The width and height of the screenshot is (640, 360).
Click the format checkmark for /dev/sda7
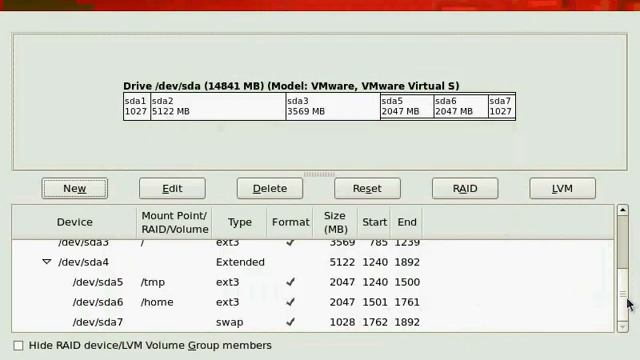[290, 322]
